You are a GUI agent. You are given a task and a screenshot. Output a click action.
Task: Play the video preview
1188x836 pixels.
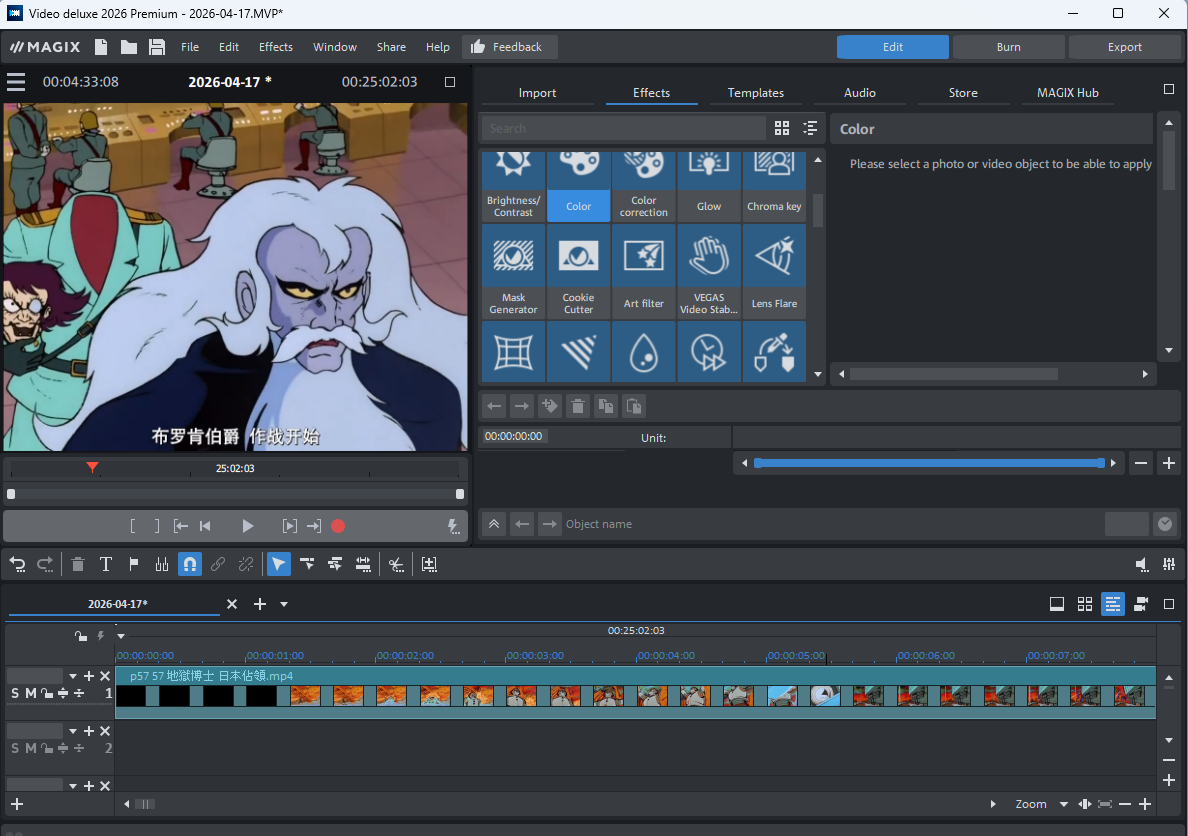tap(247, 526)
